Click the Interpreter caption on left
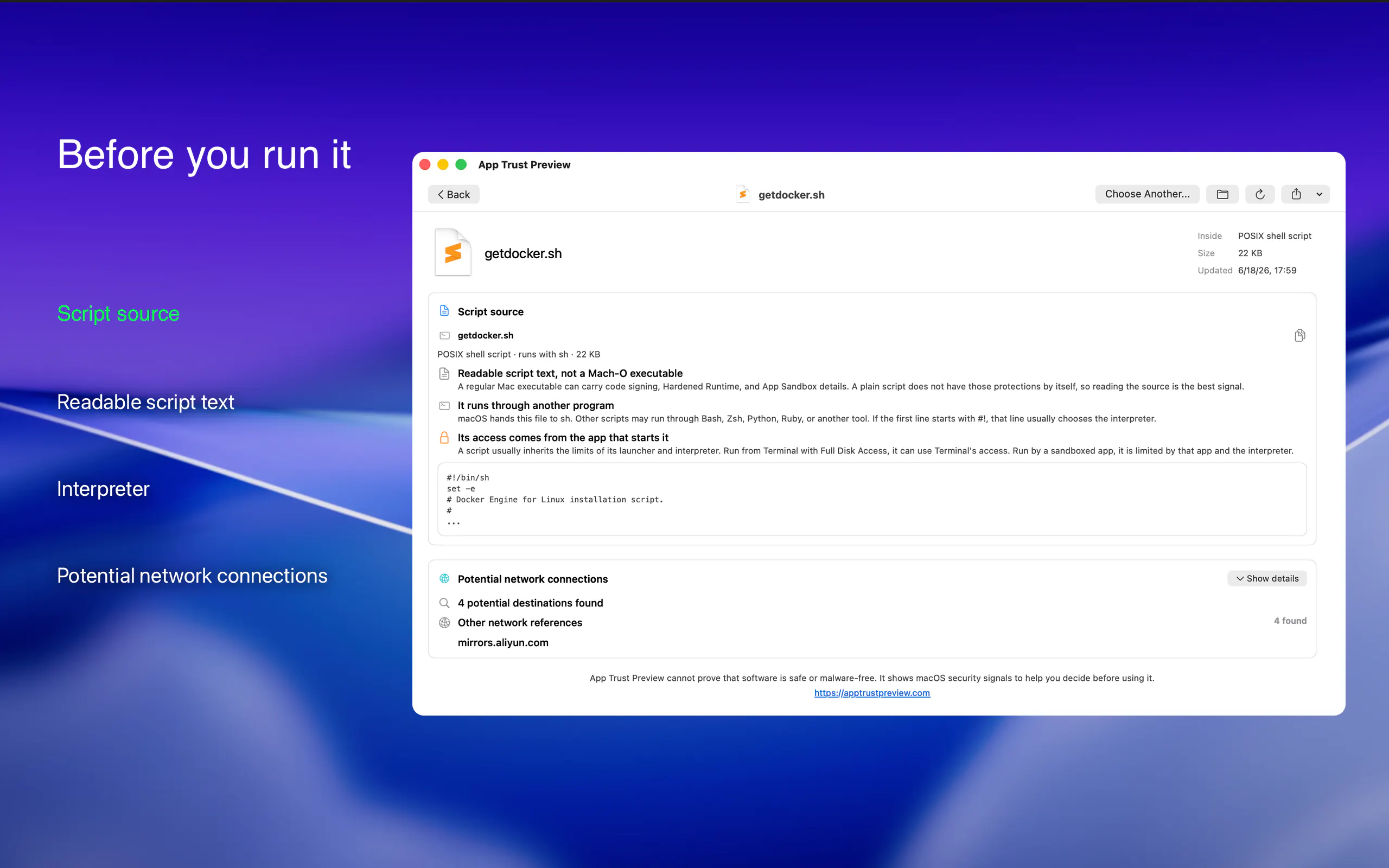This screenshot has width=1389, height=868. [103, 489]
